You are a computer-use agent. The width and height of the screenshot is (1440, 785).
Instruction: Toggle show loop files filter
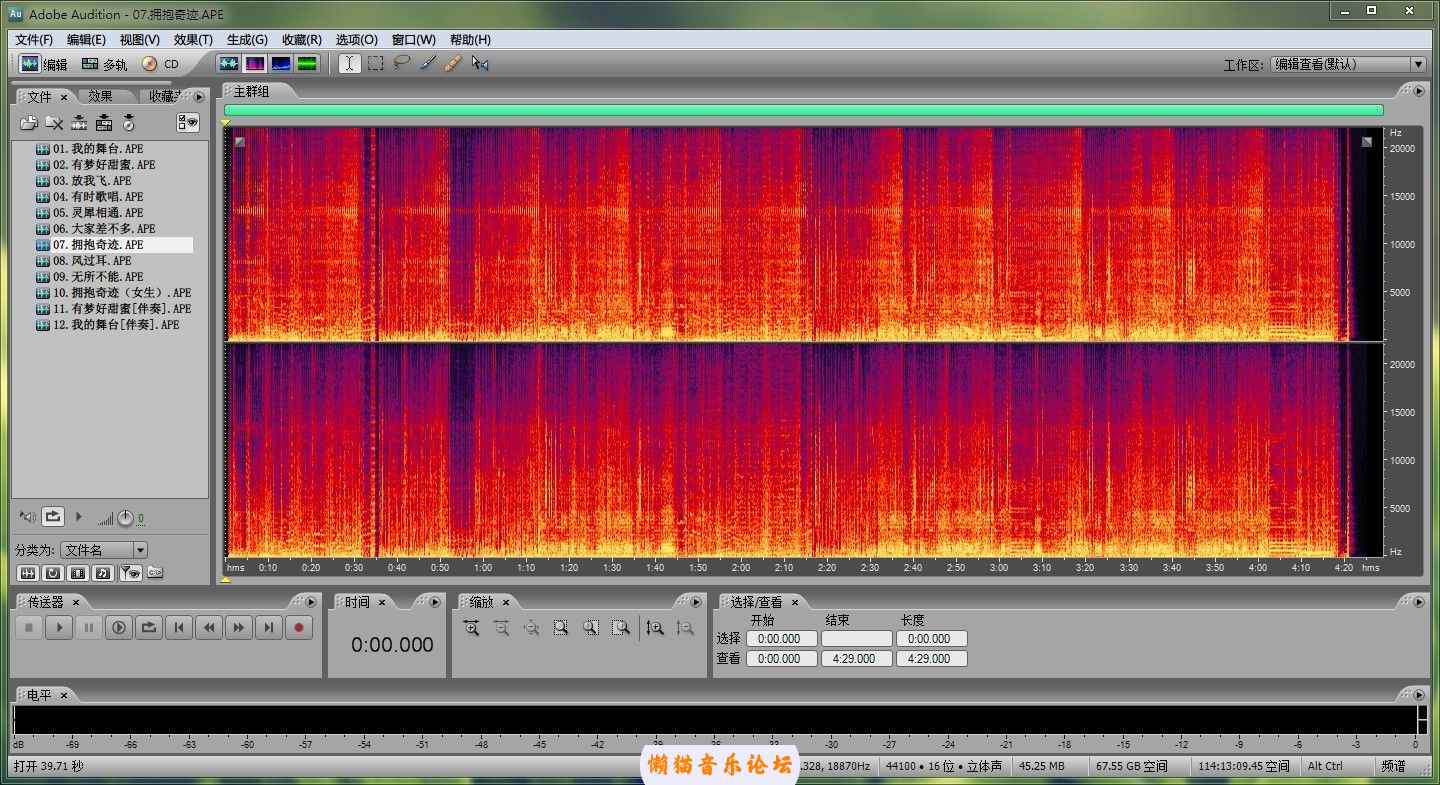pyautogui.click(x=53, y=573)
